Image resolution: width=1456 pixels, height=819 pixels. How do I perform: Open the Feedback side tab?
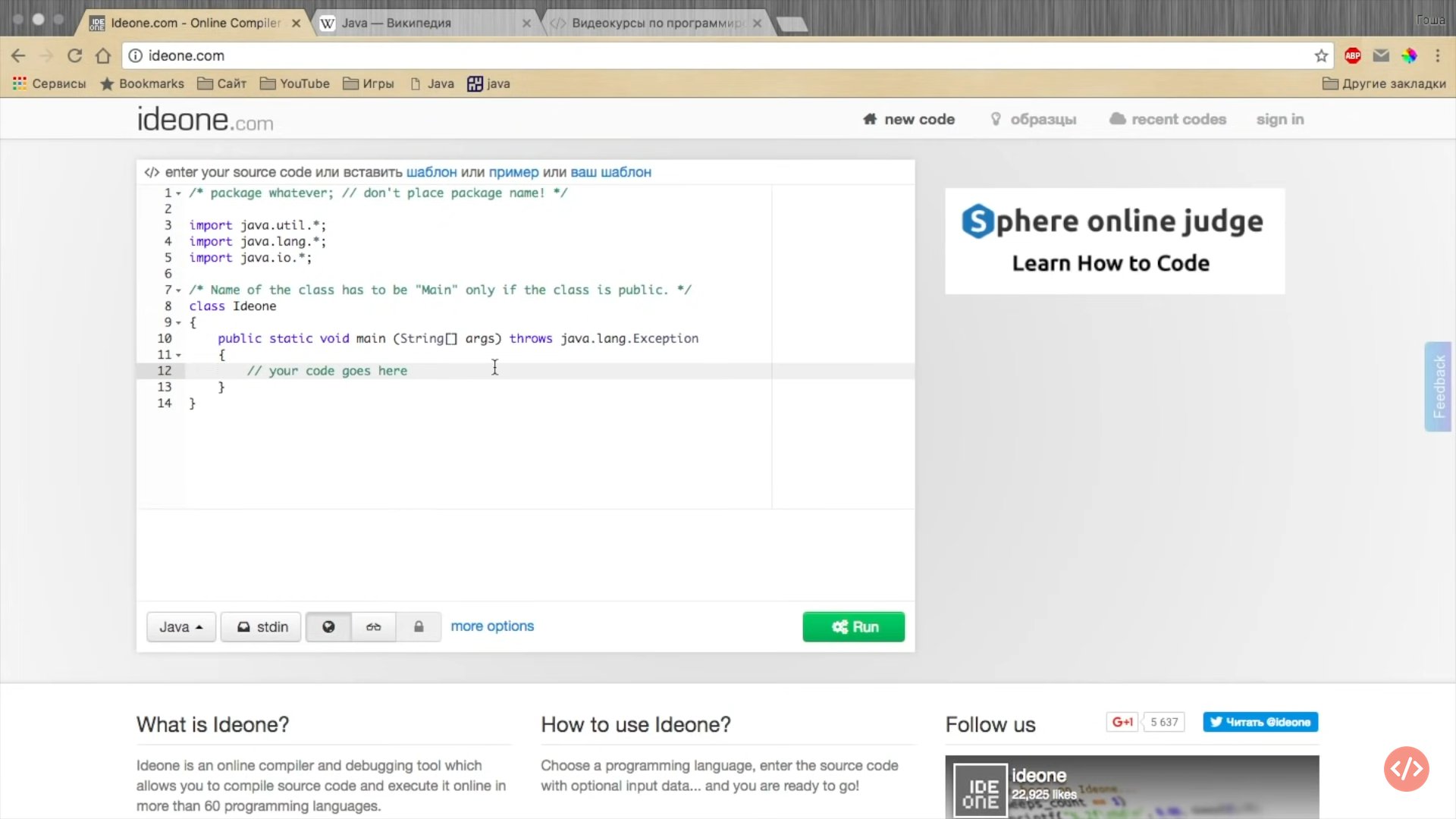coord(1438,387)
